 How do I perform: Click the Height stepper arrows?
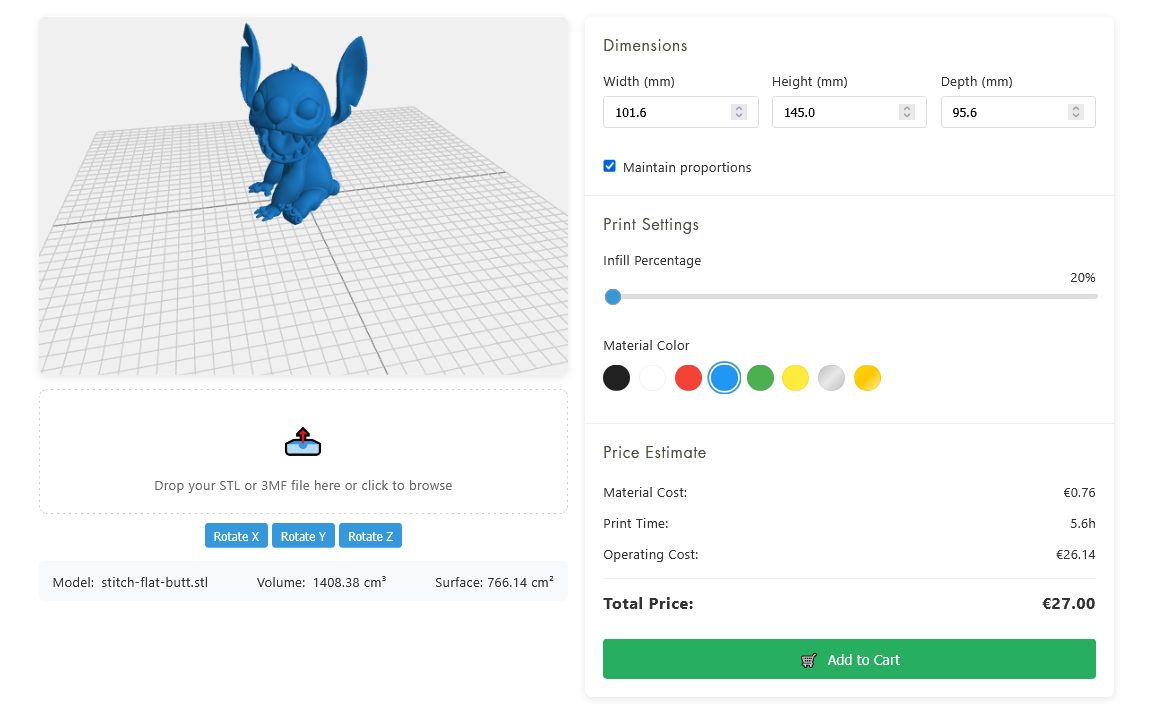click(907, 113)
